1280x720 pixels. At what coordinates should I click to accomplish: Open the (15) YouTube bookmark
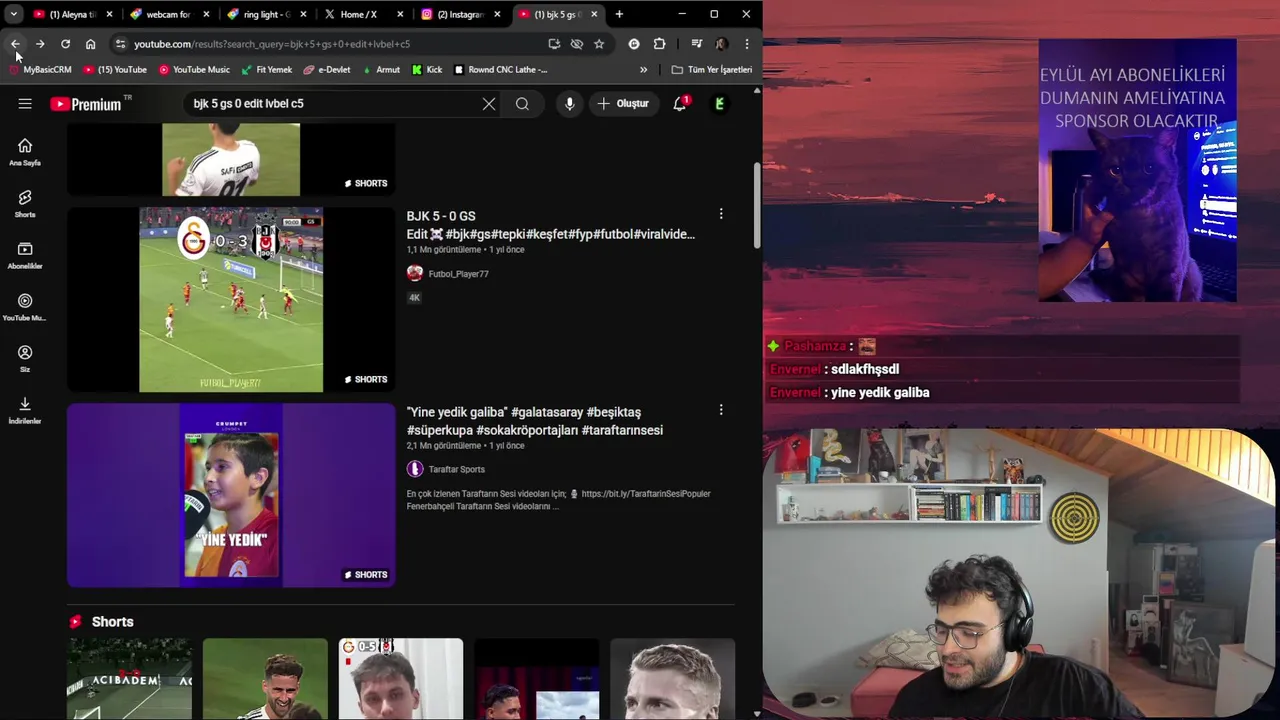point(115,70)
